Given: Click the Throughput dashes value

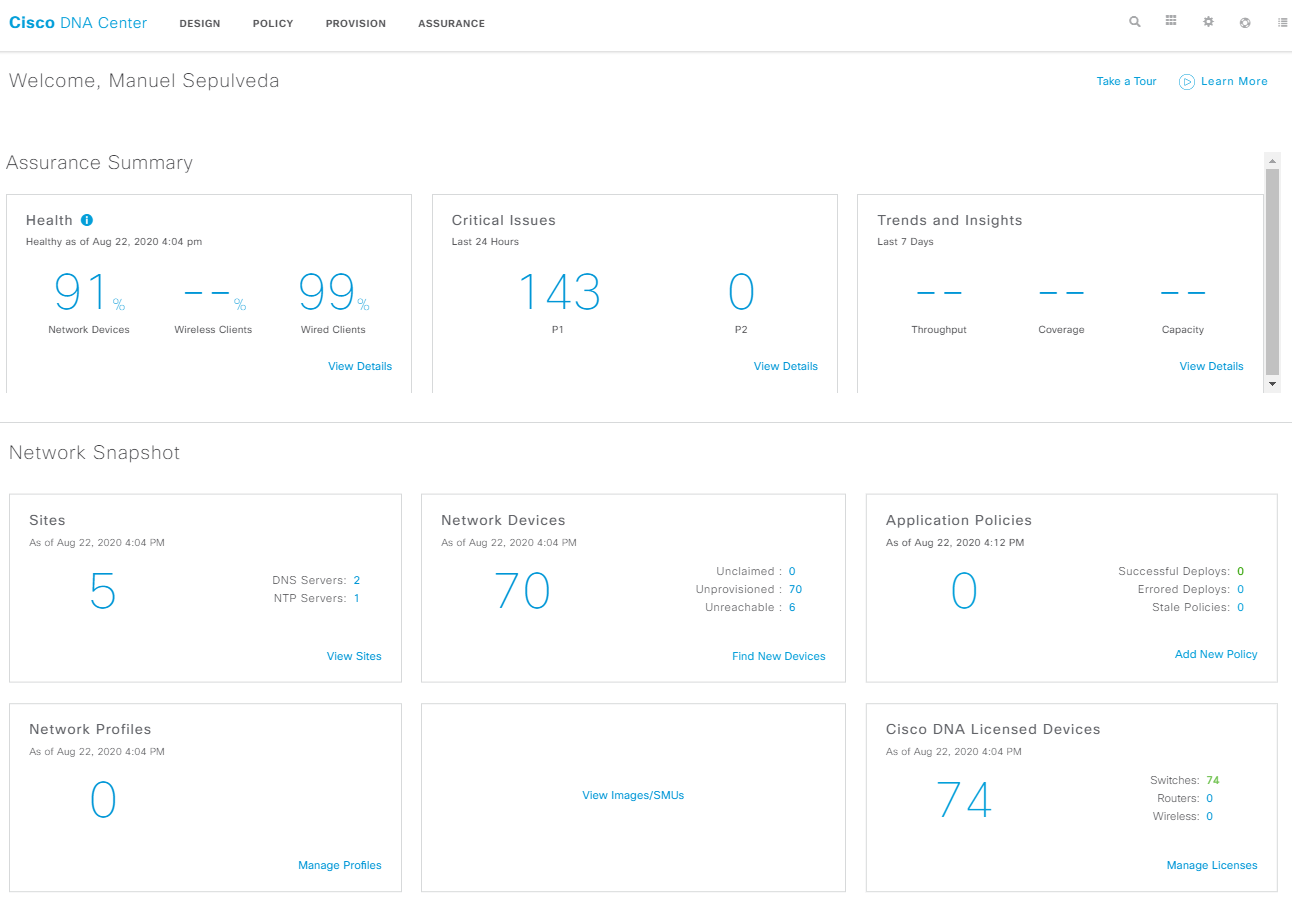Looking at the screenshot, I should (x=939, y=294).
